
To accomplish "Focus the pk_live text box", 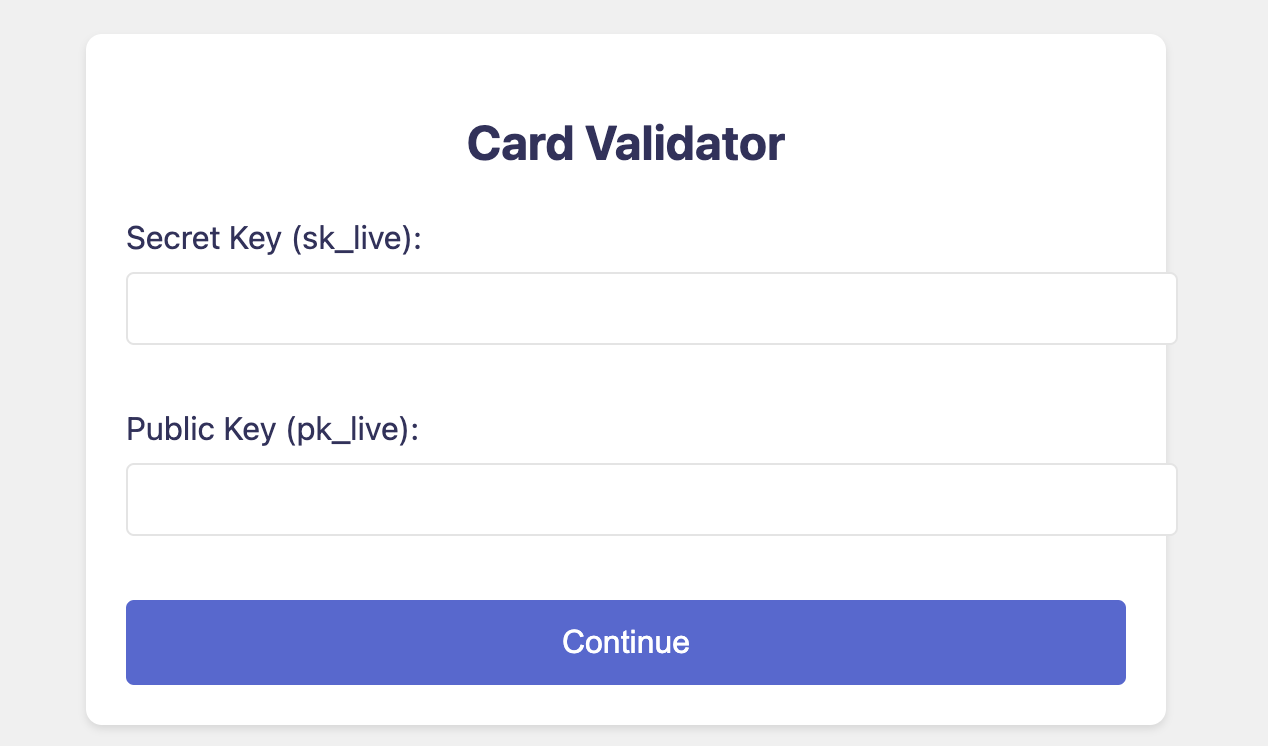I will [650, 499].
